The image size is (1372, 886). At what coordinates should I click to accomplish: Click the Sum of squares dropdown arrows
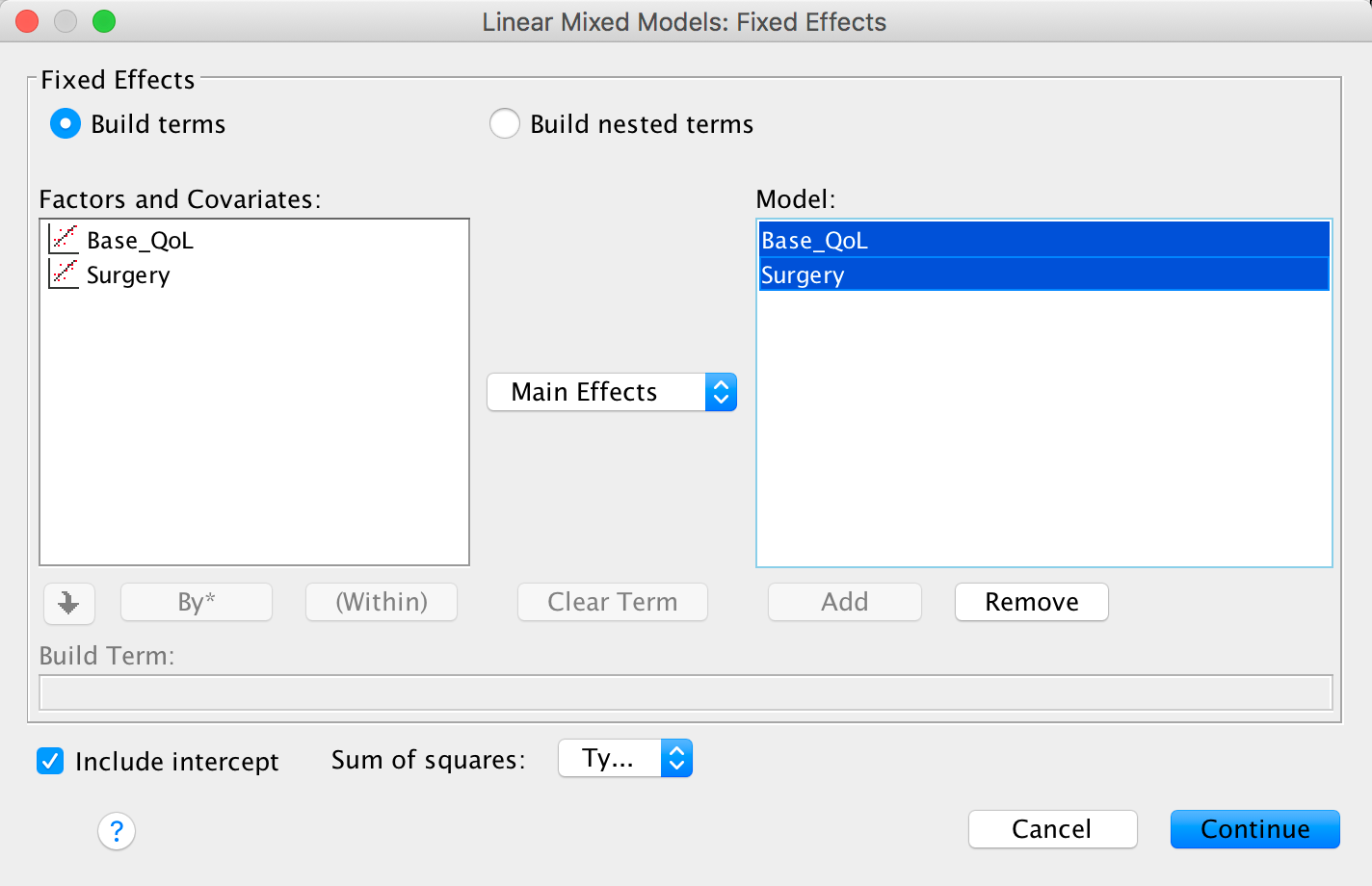[x=676, y=759]
